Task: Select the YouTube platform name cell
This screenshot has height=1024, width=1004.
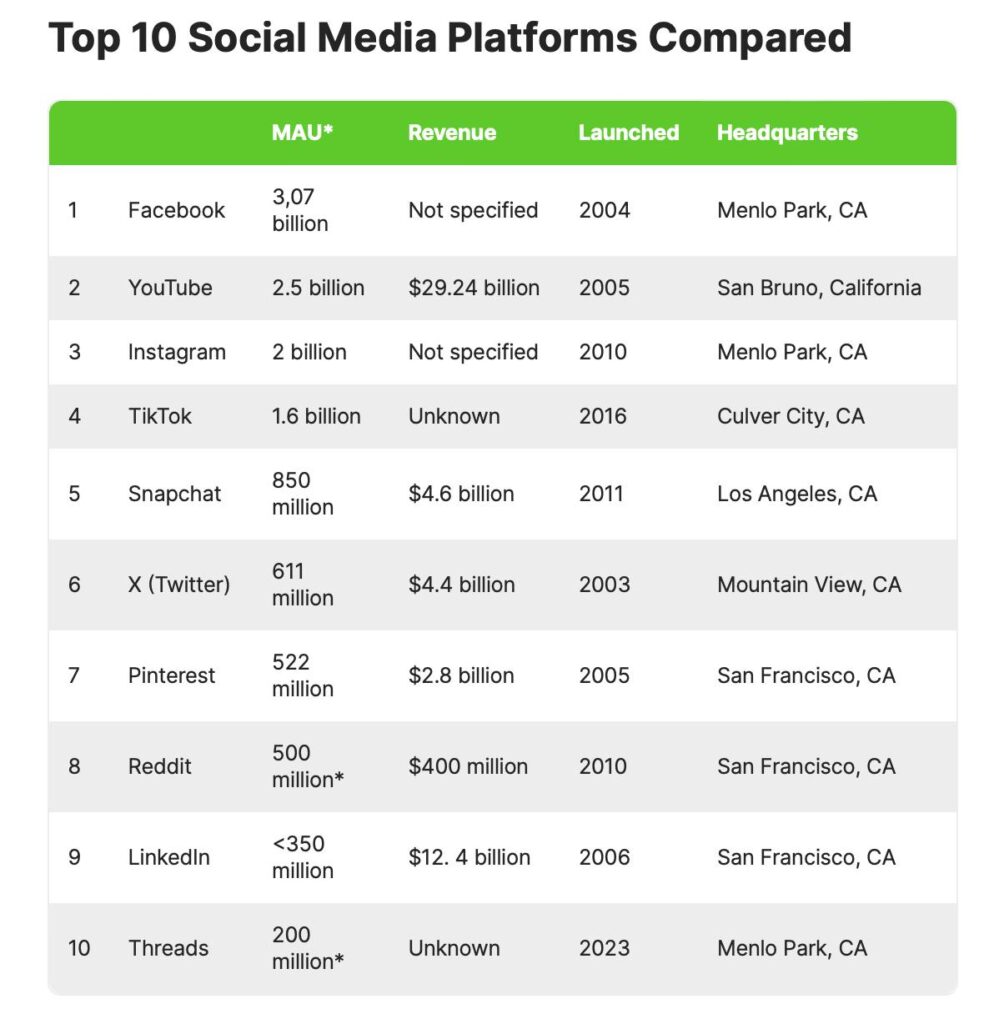Action: [x=170, y=288]
